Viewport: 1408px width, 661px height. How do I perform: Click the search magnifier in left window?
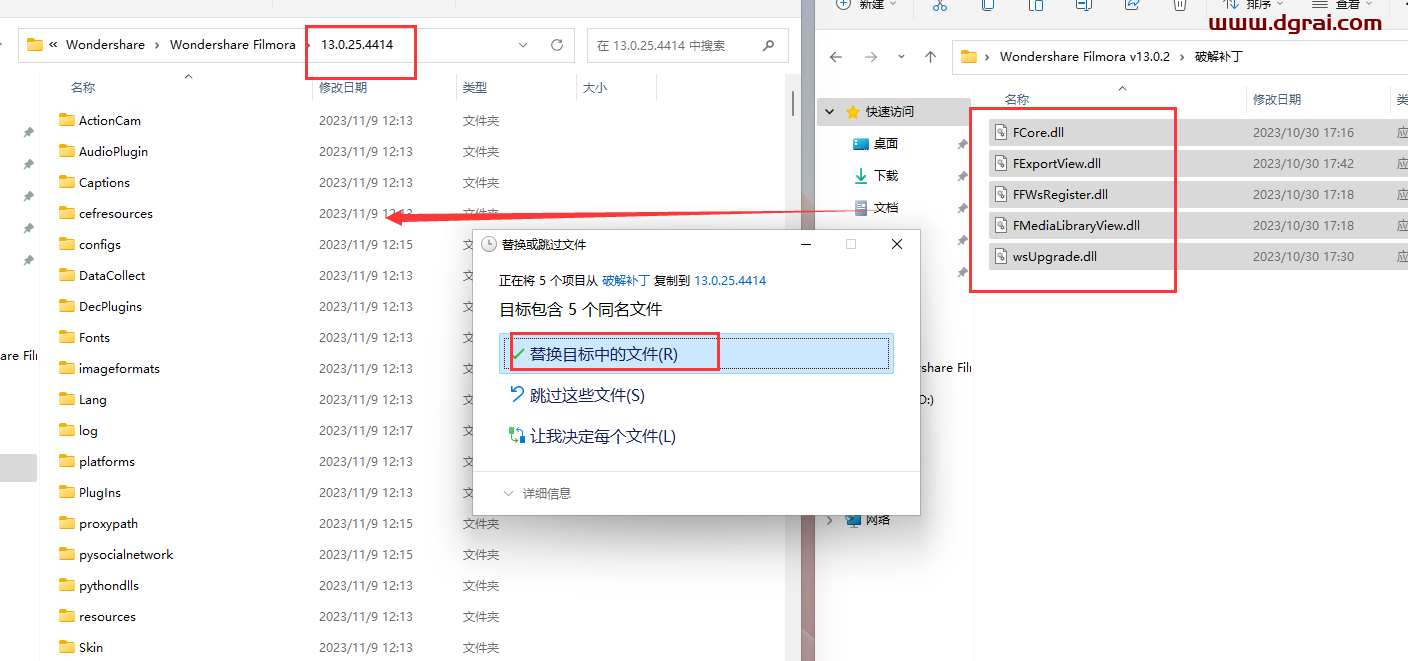coord(768,45)
